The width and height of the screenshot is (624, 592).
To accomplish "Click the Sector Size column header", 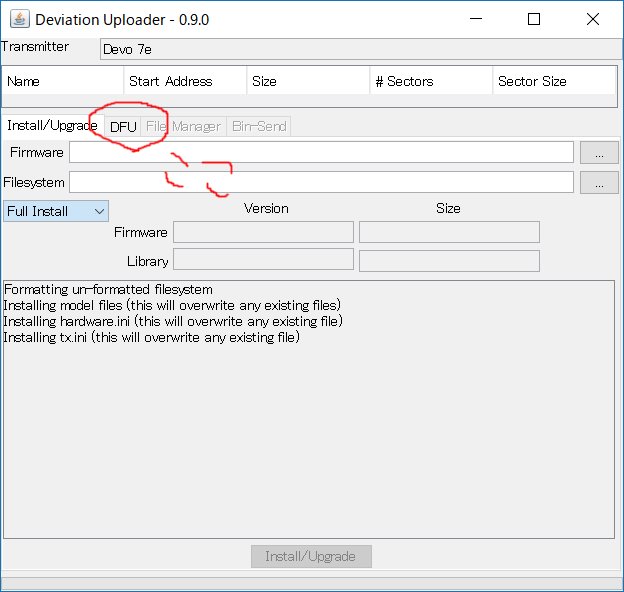I will pos(554,81).
